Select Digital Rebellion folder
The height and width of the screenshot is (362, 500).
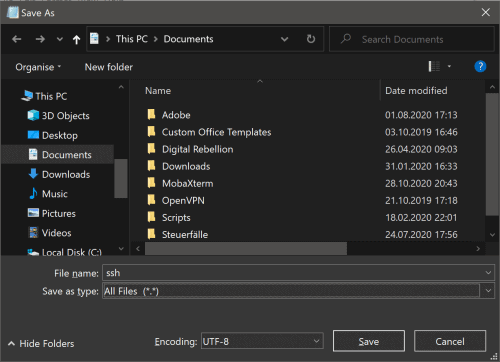pyautogui.click(x=197, y=149)
